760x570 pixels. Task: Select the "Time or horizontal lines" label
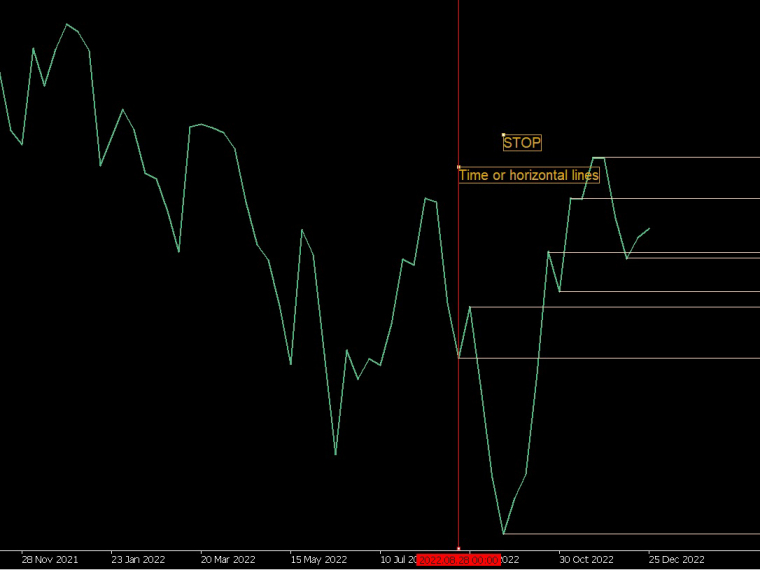point(529,175)
